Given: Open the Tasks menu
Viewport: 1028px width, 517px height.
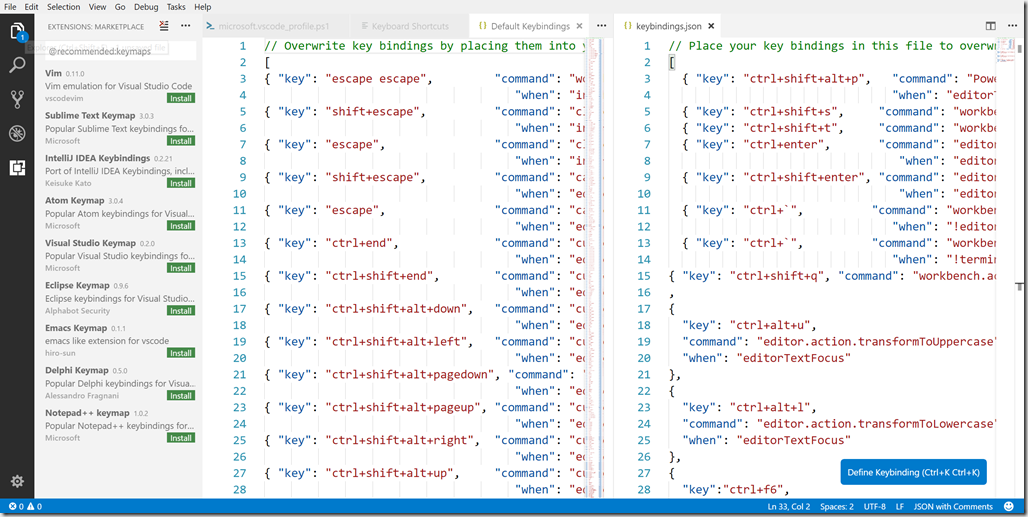Looking at the screenshot, I should coord(176,7).
